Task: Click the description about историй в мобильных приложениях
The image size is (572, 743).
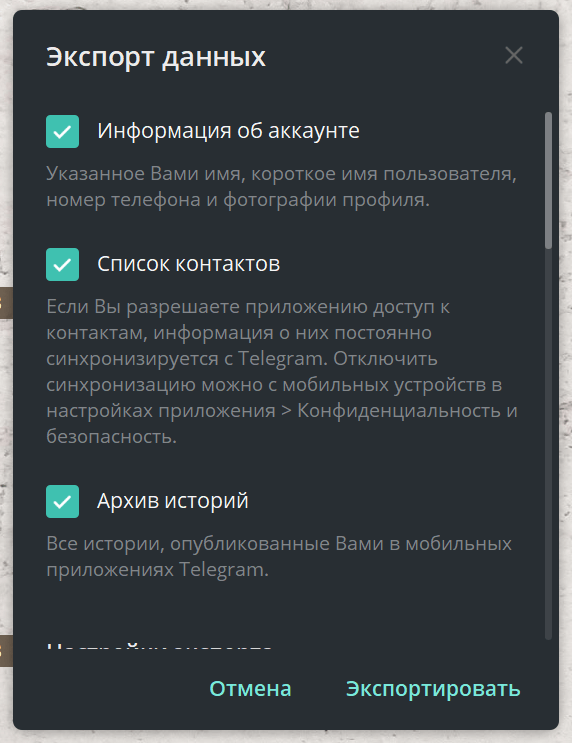Action: click(279, 556)
